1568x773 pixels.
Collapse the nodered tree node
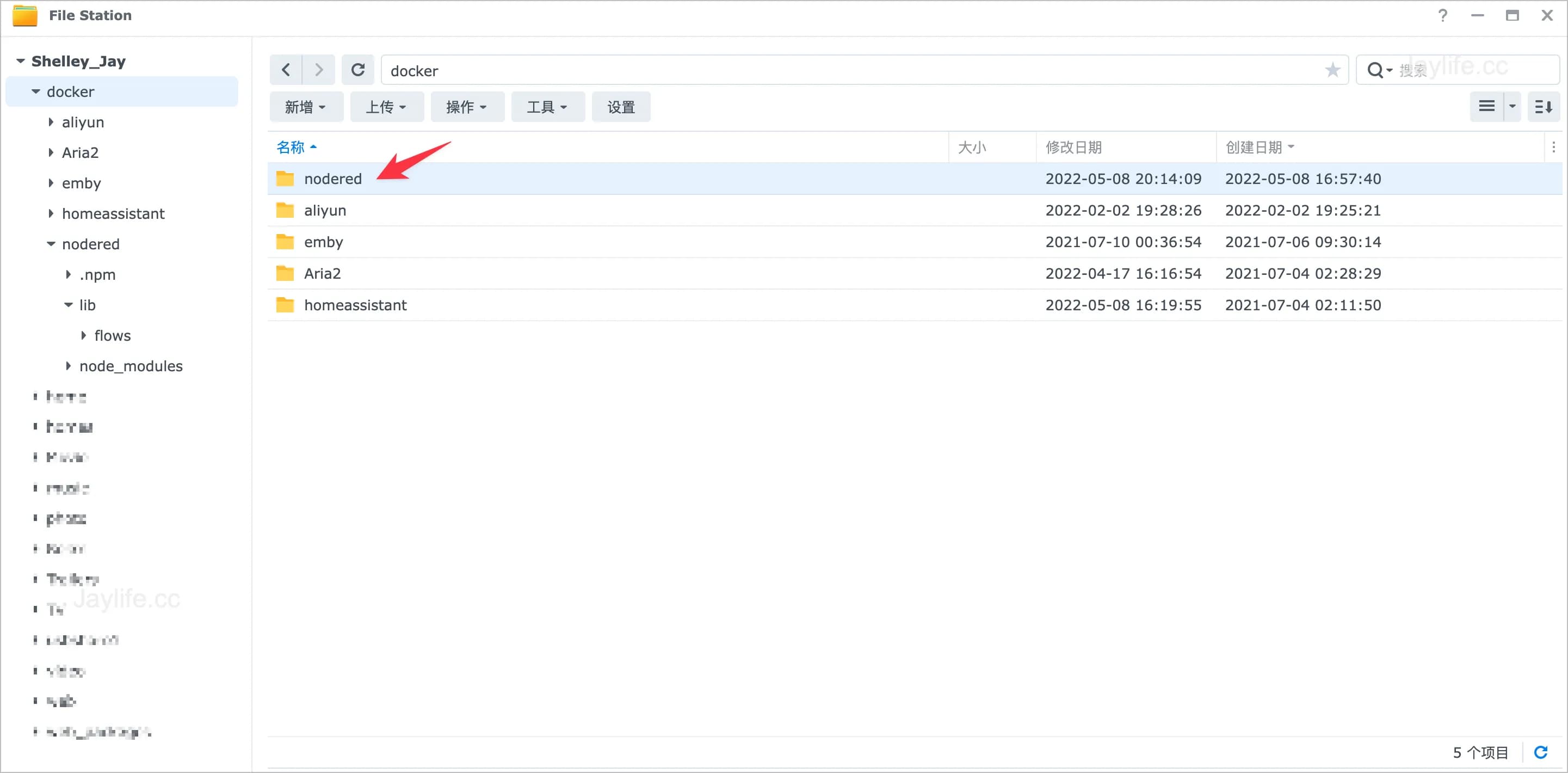point(51,244)
